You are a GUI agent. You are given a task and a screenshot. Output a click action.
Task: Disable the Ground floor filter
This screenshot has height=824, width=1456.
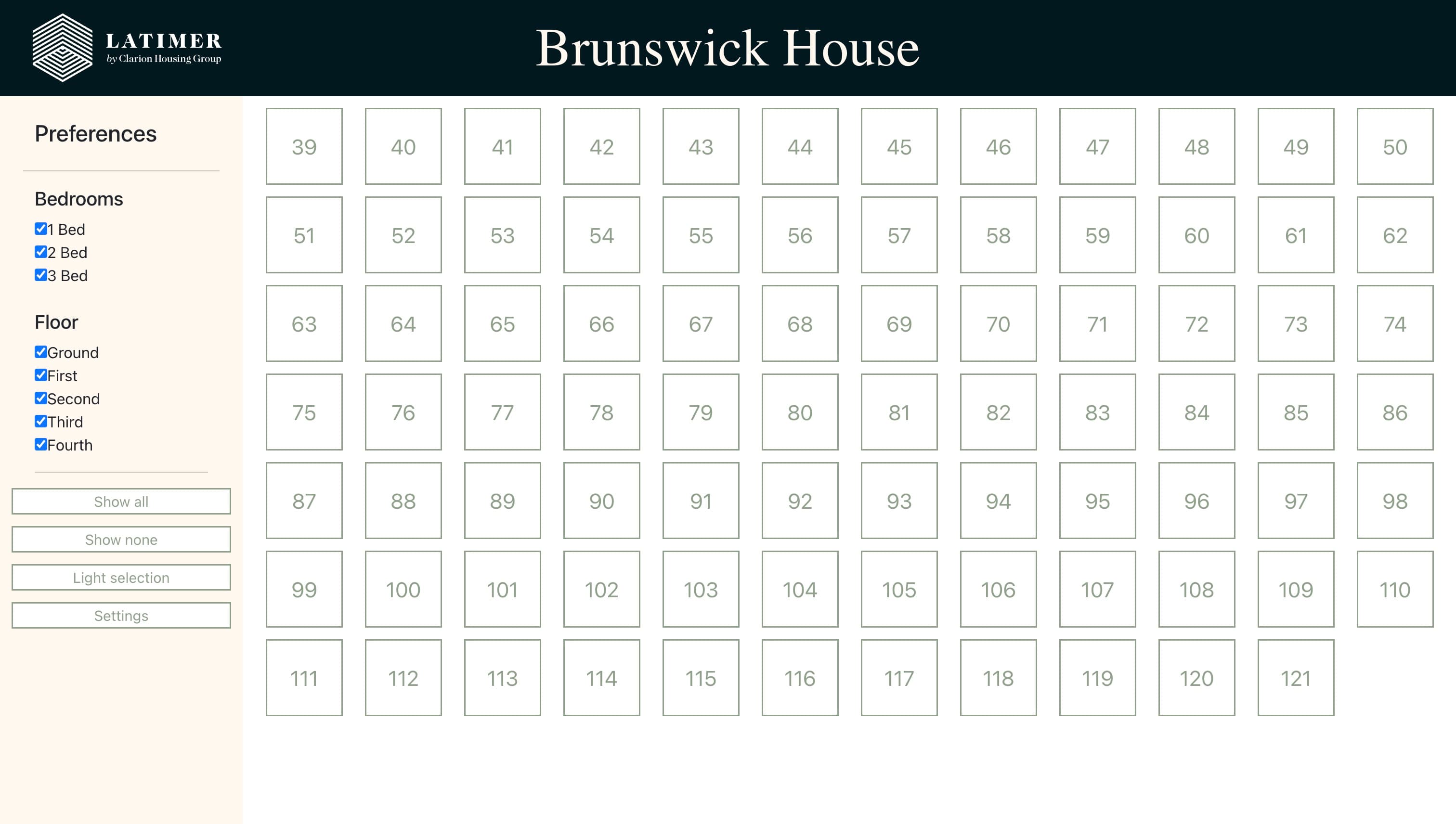(40, 352)
